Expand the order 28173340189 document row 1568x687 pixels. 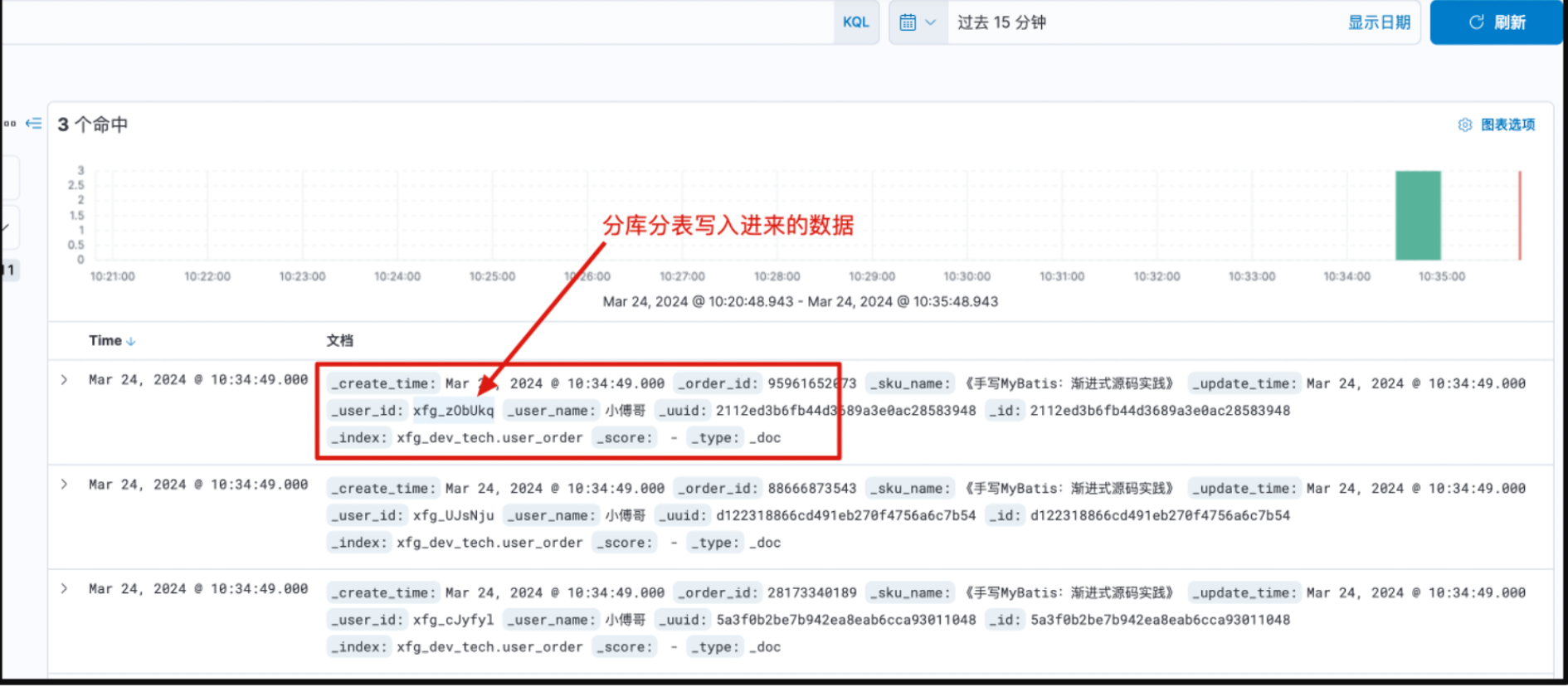click(x=64, y=589)
